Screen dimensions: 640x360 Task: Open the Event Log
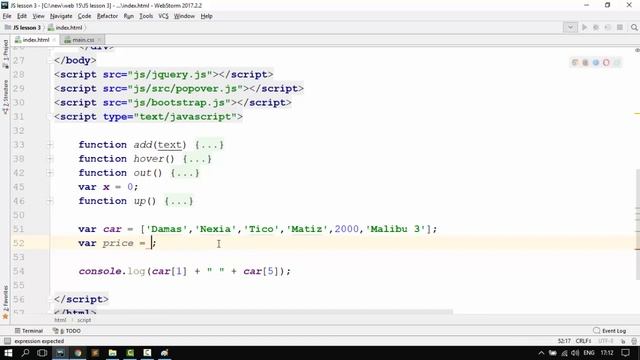click(x=610, y=331)
